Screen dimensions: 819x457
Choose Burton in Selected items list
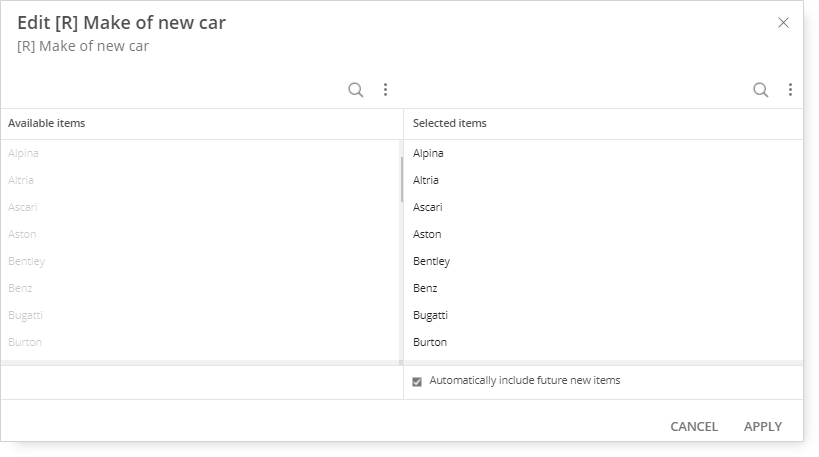pos(603,343)
